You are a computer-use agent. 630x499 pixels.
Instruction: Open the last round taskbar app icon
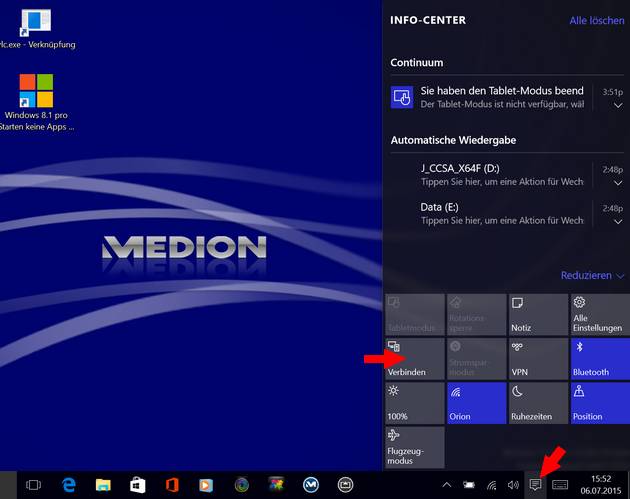point(345,485)
